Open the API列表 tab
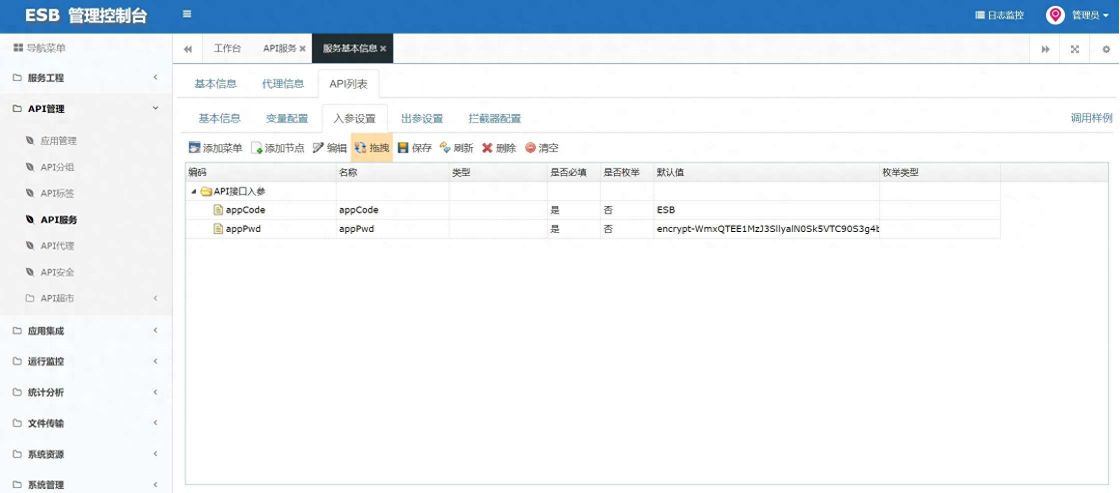 tap(349, 84)
